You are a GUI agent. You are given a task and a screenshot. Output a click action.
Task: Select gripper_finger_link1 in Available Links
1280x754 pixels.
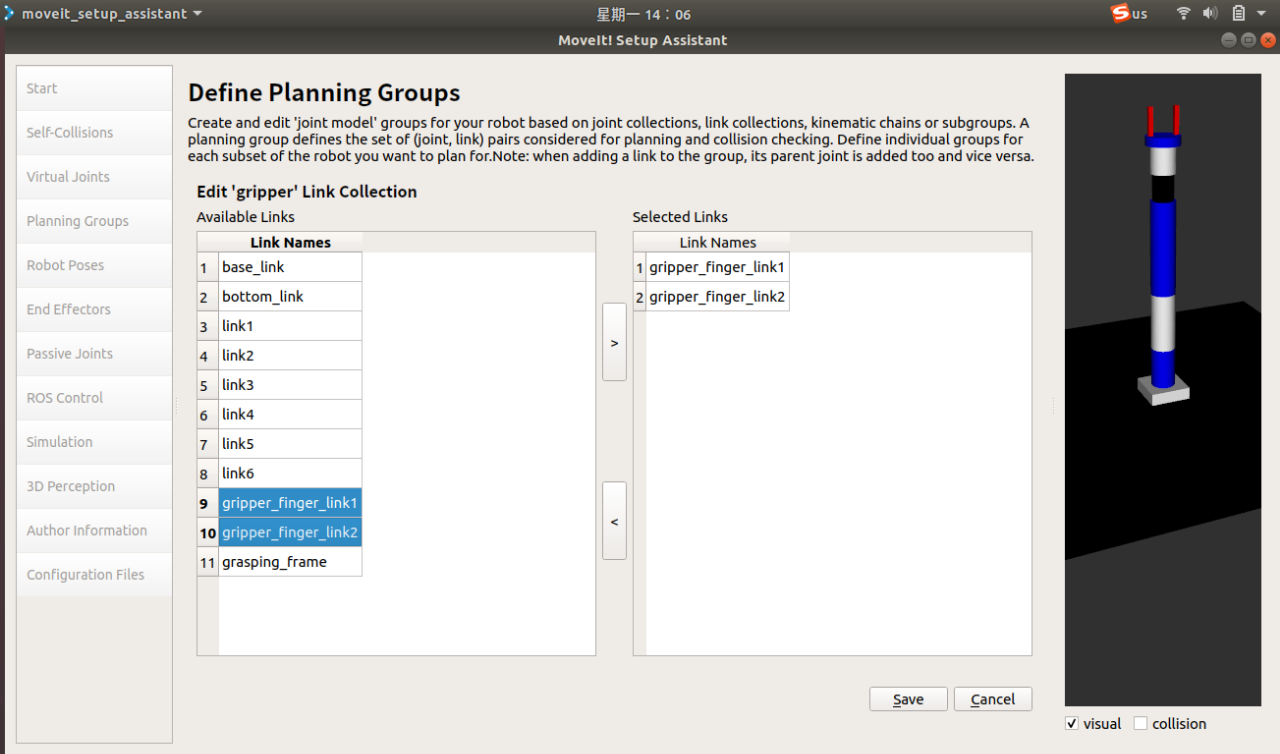[290, 502]
